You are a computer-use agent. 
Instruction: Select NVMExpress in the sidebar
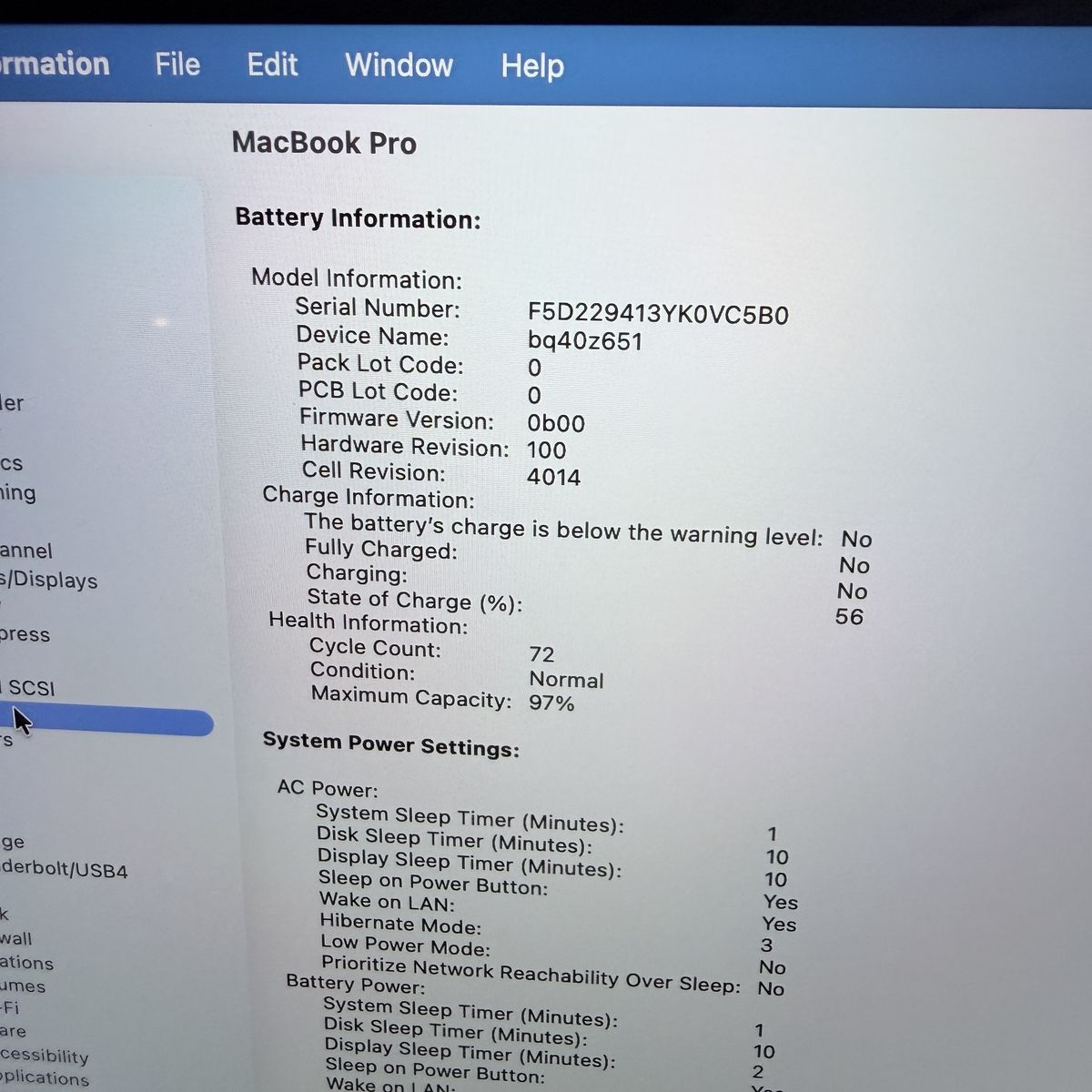25,634
